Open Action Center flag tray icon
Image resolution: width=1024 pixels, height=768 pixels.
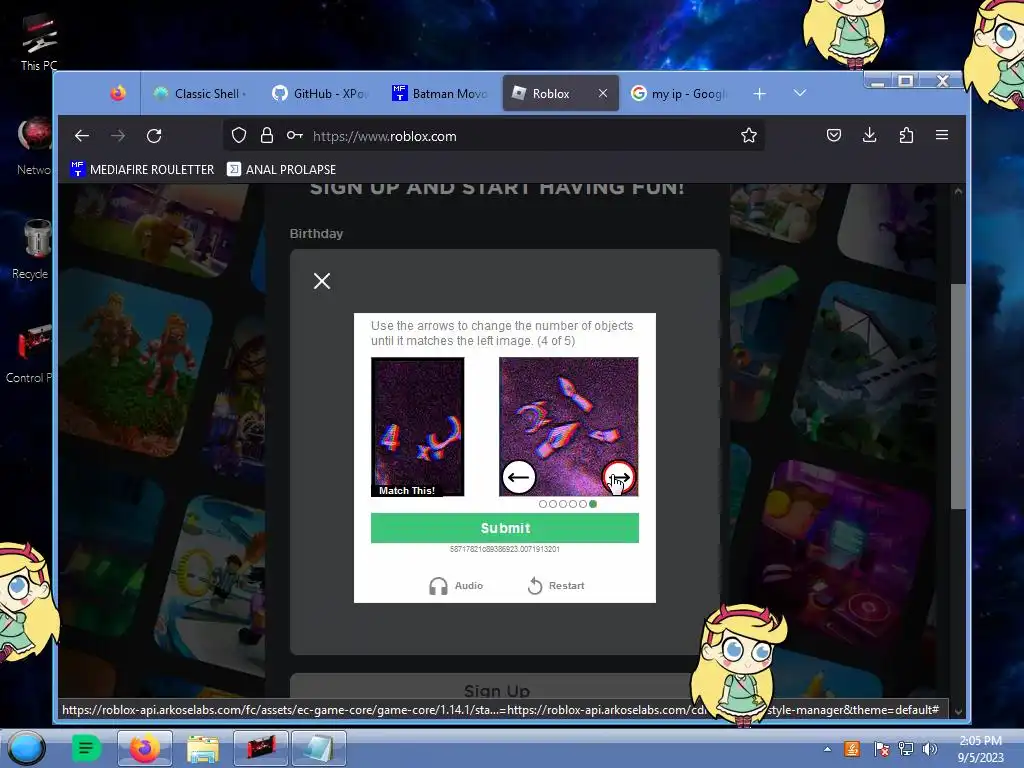881,749
